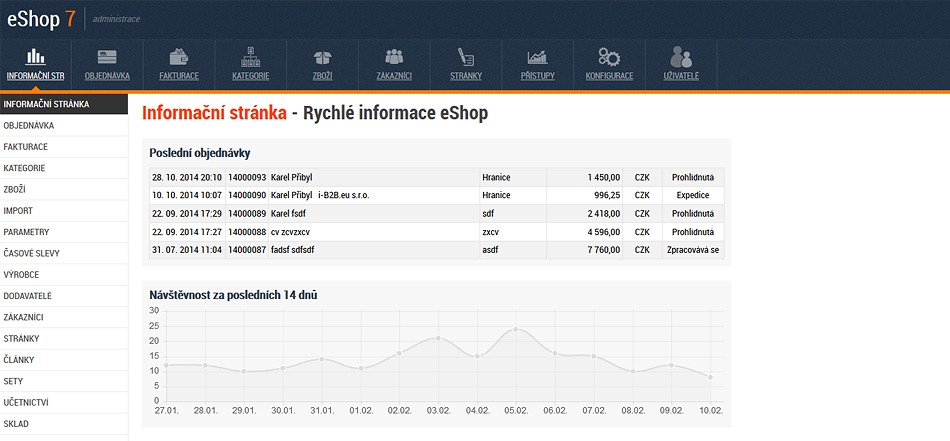This screenshot has height=441, width=950.
Task: Open Objednávka card icon in top bar
Action: [x=107, y=57]
